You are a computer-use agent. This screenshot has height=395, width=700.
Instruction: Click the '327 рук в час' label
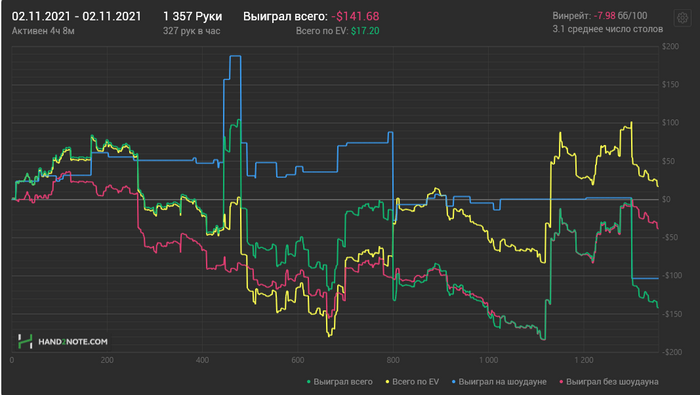(192, 31)
